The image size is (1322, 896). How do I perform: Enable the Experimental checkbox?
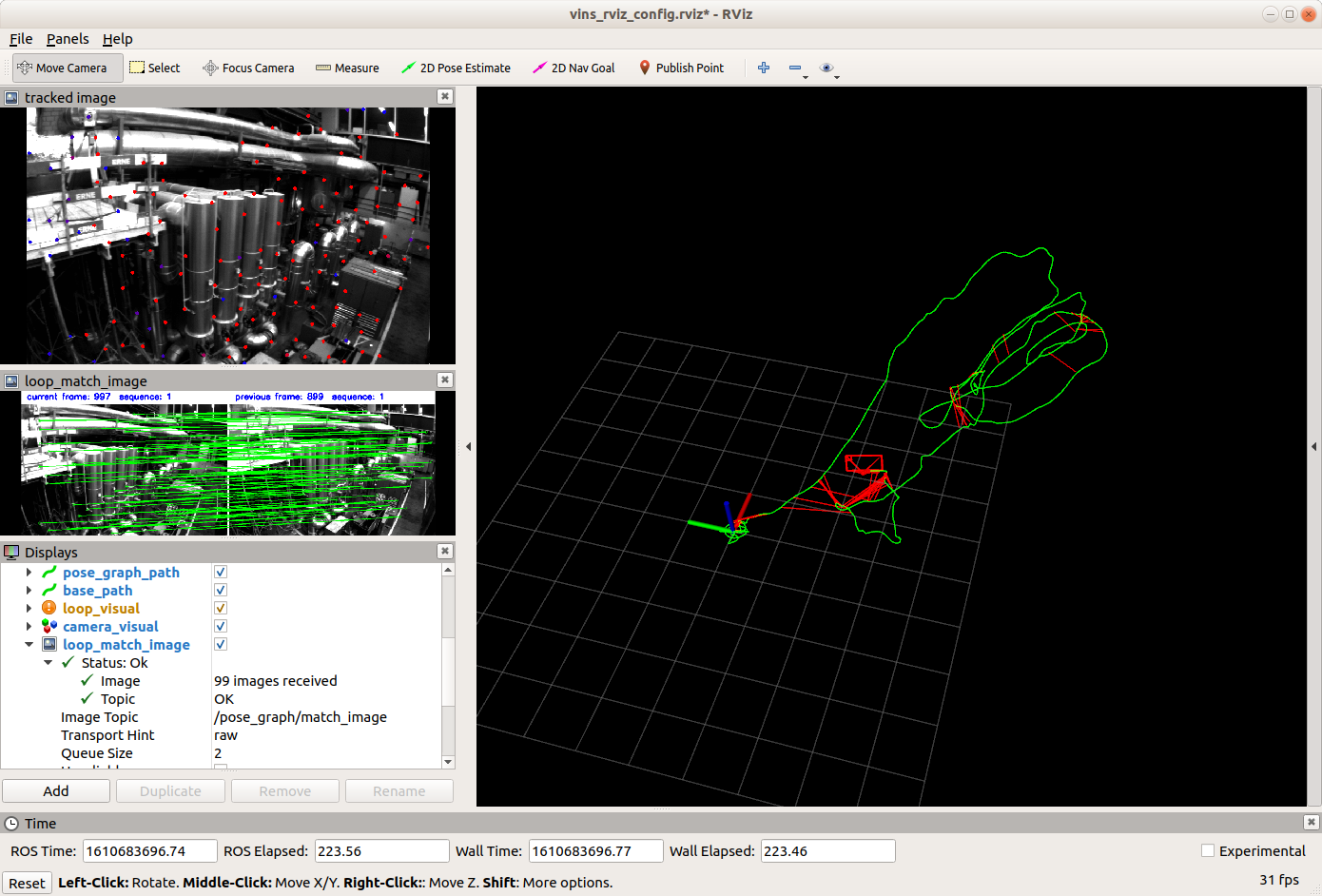(x=1208, y=851)
